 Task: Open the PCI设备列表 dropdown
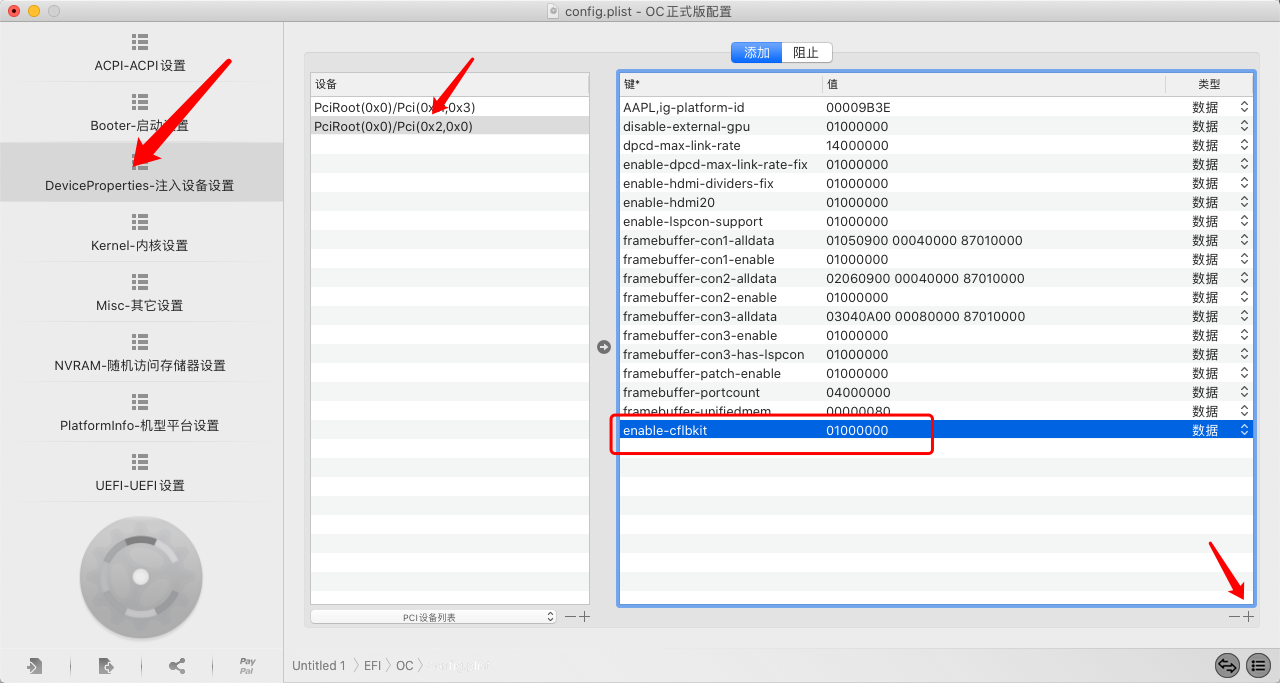tap(433, 617)
